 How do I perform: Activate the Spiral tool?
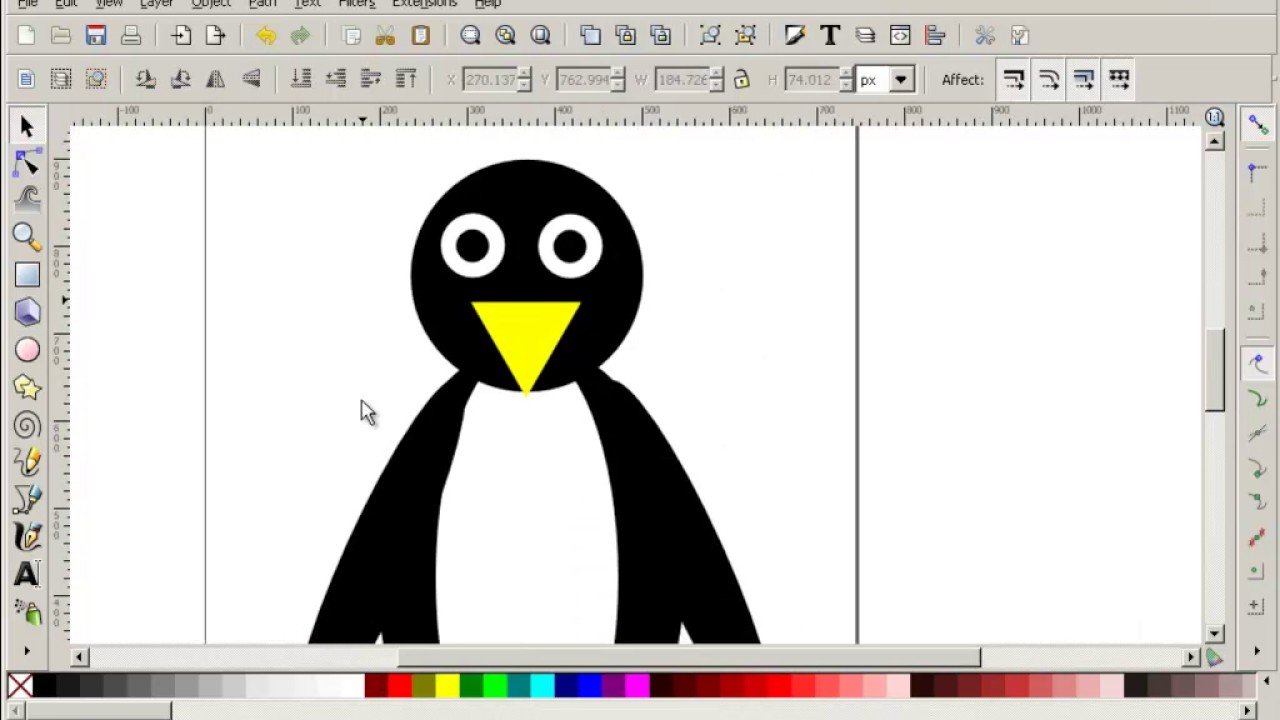27,426
